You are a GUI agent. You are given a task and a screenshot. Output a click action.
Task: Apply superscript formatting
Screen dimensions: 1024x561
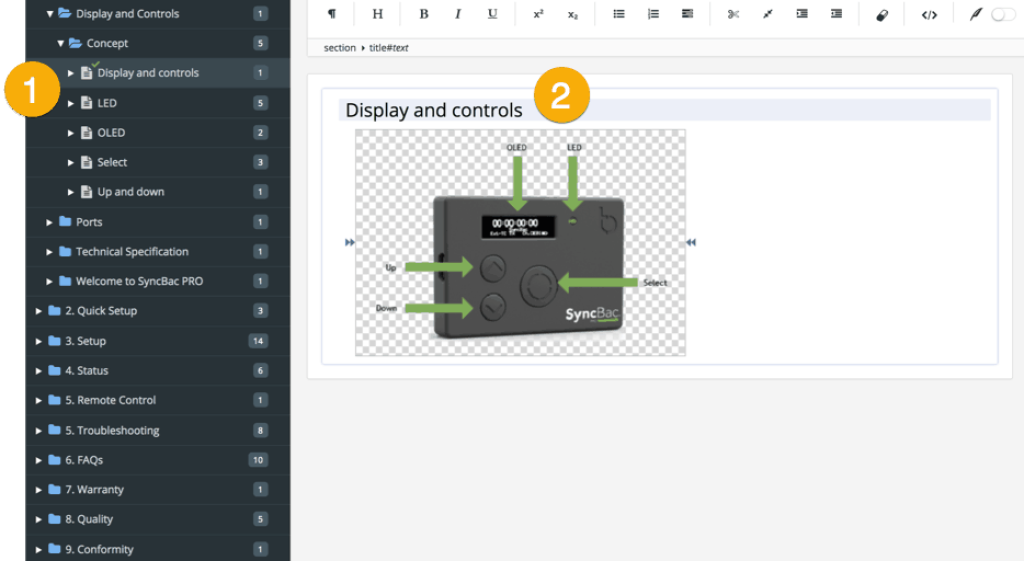click(538, 15)
